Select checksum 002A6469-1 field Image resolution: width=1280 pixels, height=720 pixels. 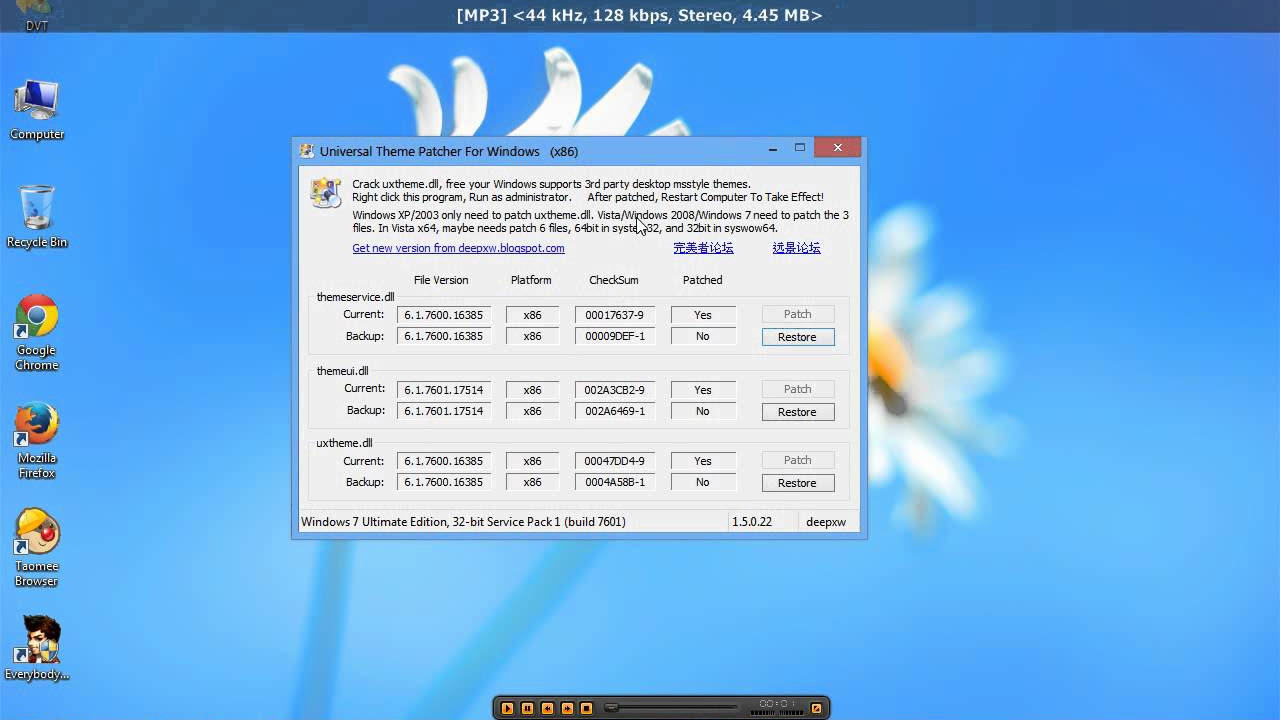pyautogui.click(x=615, y=411)
